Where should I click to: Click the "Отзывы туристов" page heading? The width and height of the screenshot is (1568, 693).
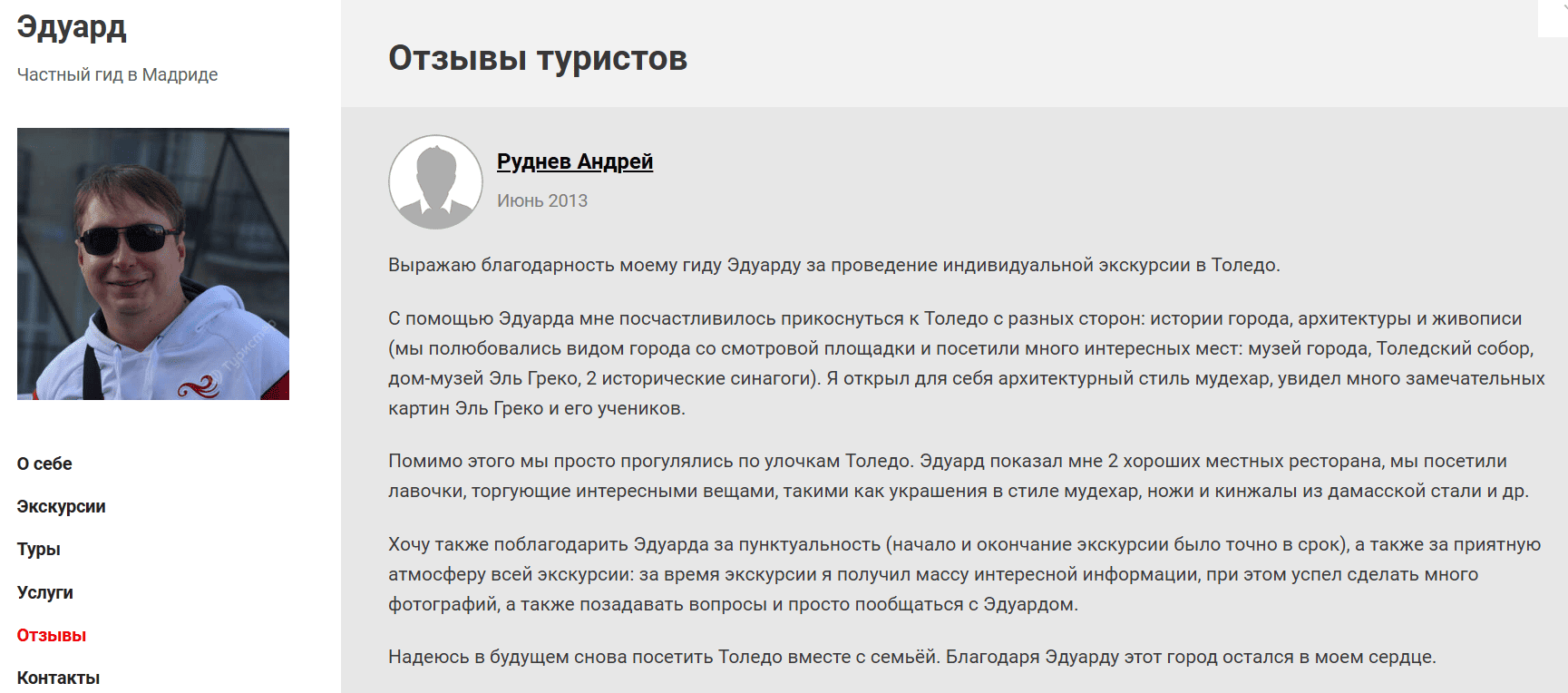pos(537,58)
